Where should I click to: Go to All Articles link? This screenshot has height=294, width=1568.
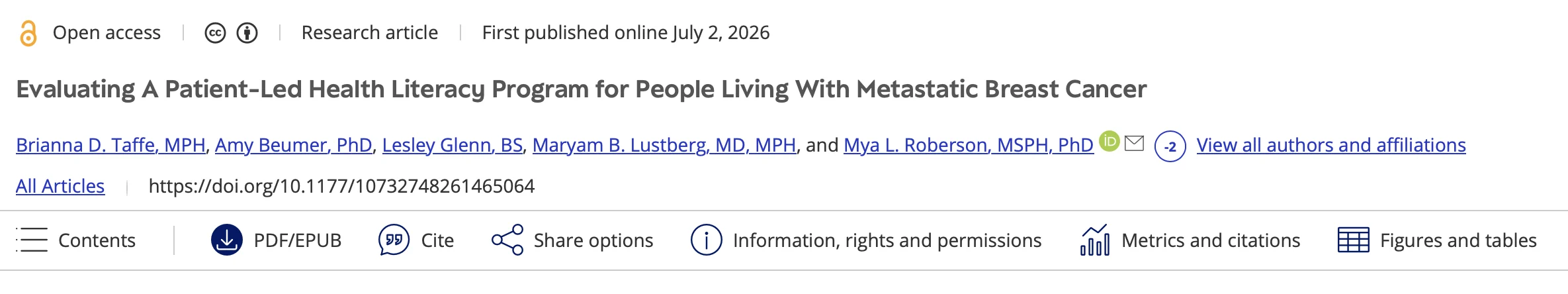[60, 186]
